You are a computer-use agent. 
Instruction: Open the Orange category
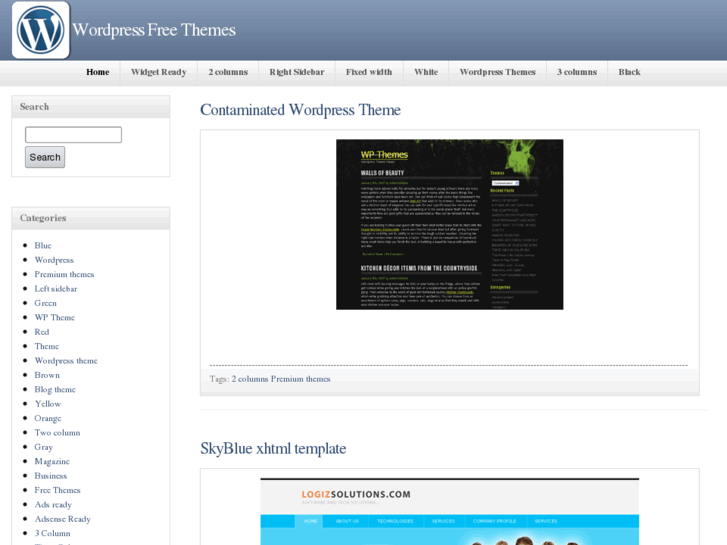(x=48, y=418)
